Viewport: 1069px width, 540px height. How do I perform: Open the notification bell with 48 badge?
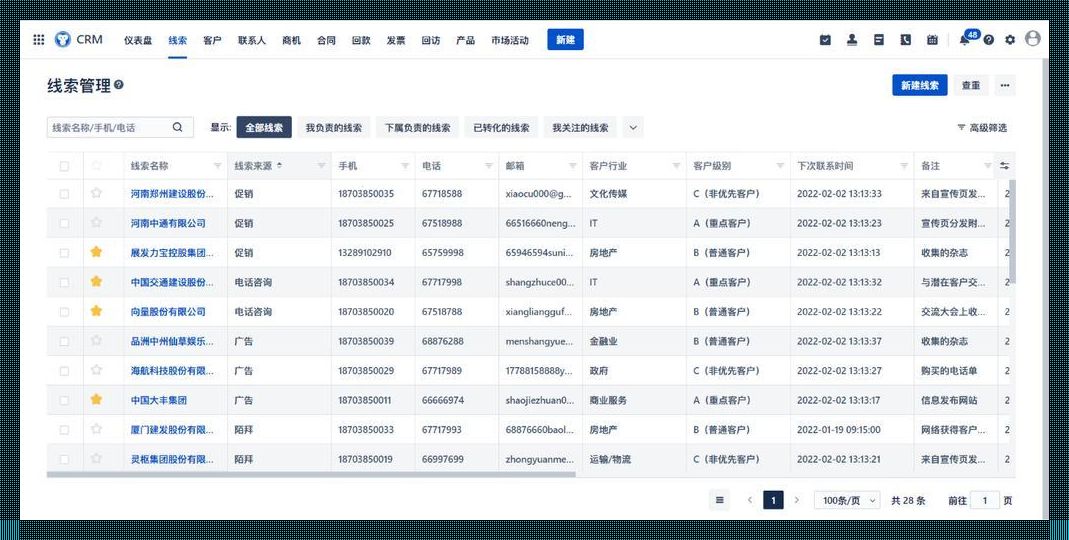point(967,38)
